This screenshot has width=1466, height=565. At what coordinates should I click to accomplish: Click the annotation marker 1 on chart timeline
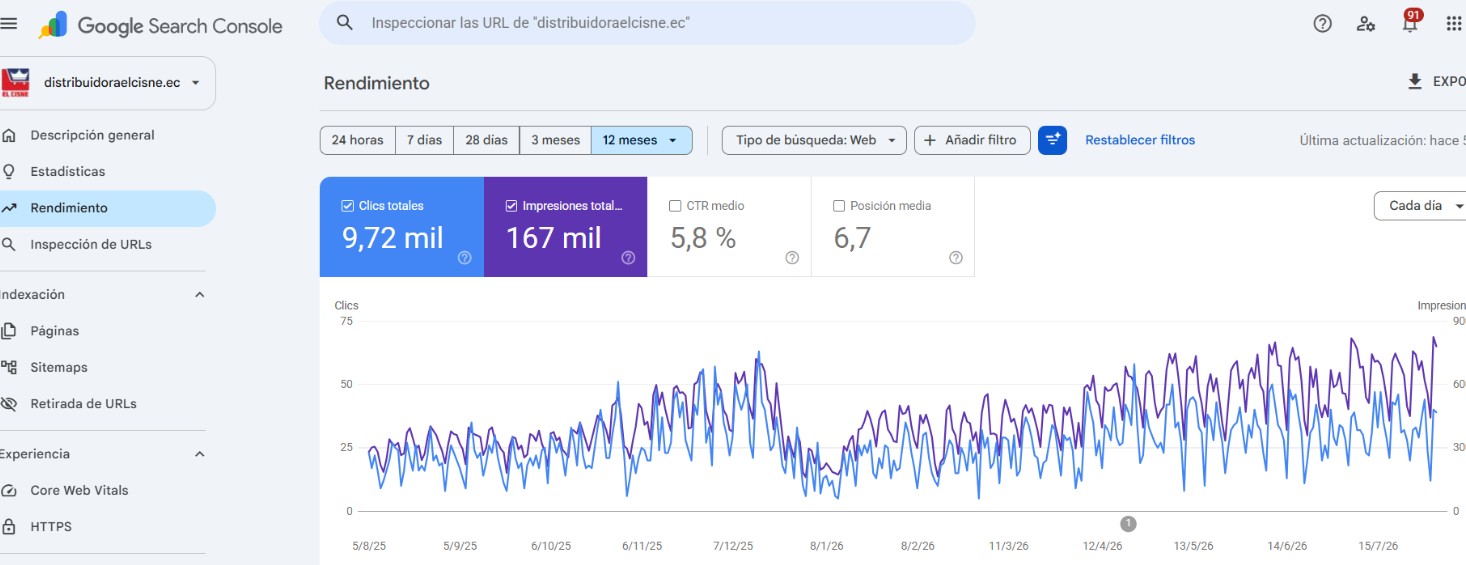(1128, 524)
